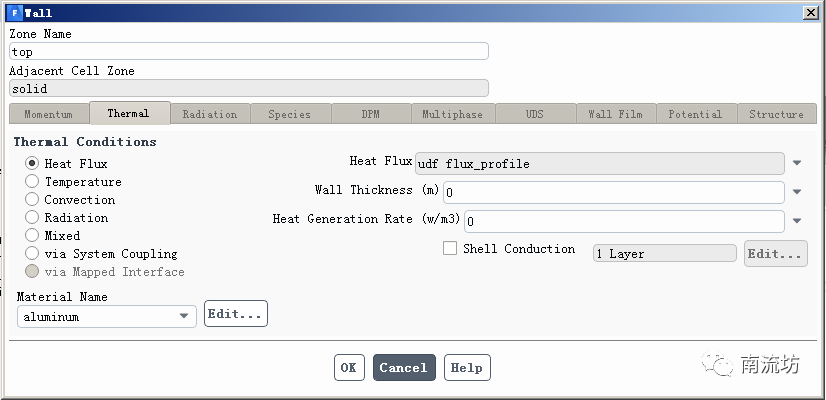Select the Temperature radio button

(33, 182)
